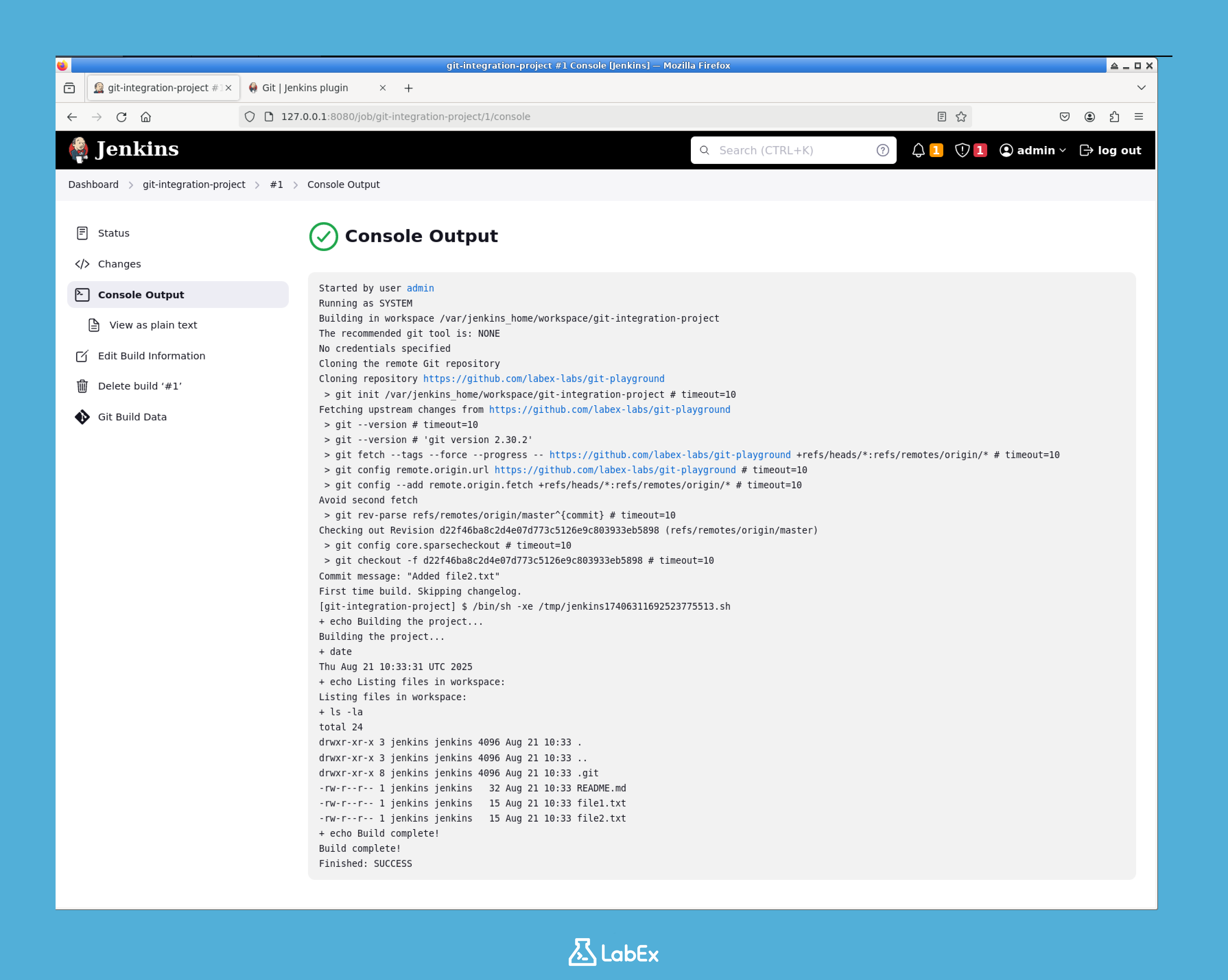The image size is (1228, 980).
Task: Click View as plain text
Action: [153, 325]
